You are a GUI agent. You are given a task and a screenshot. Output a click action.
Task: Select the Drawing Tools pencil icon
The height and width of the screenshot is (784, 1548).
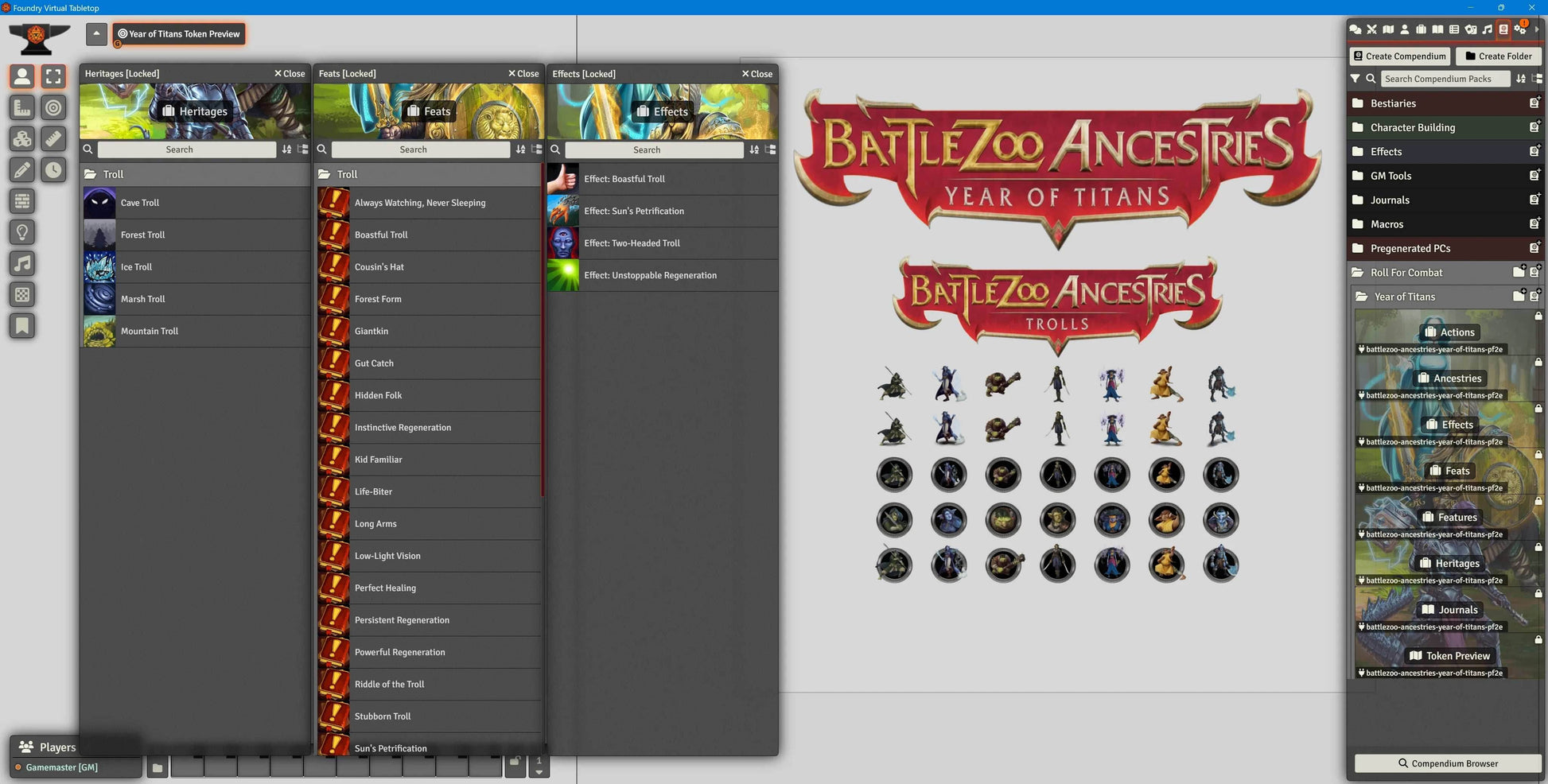pos(21,169)
